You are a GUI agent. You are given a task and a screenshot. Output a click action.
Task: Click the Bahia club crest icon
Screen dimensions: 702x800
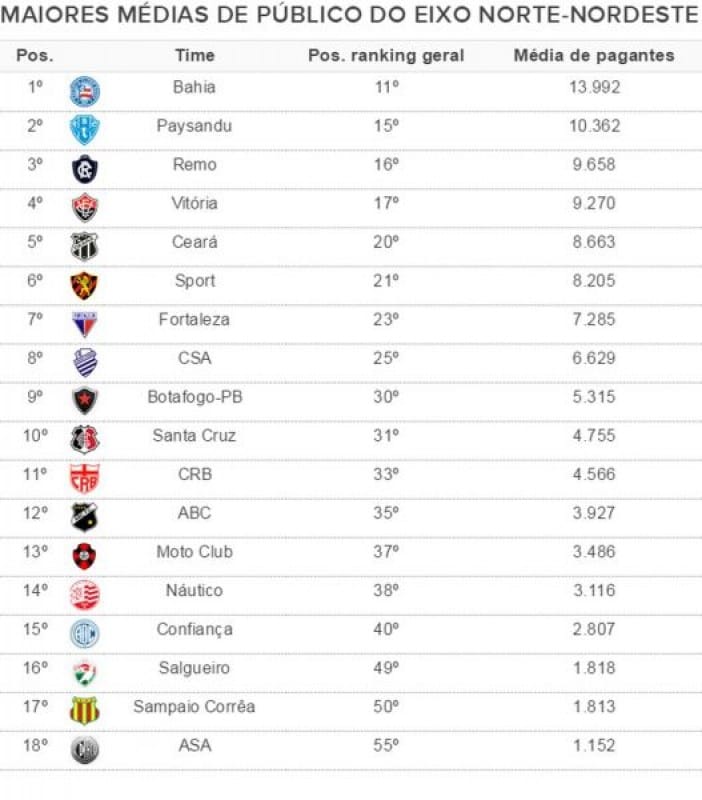(84, 91)
